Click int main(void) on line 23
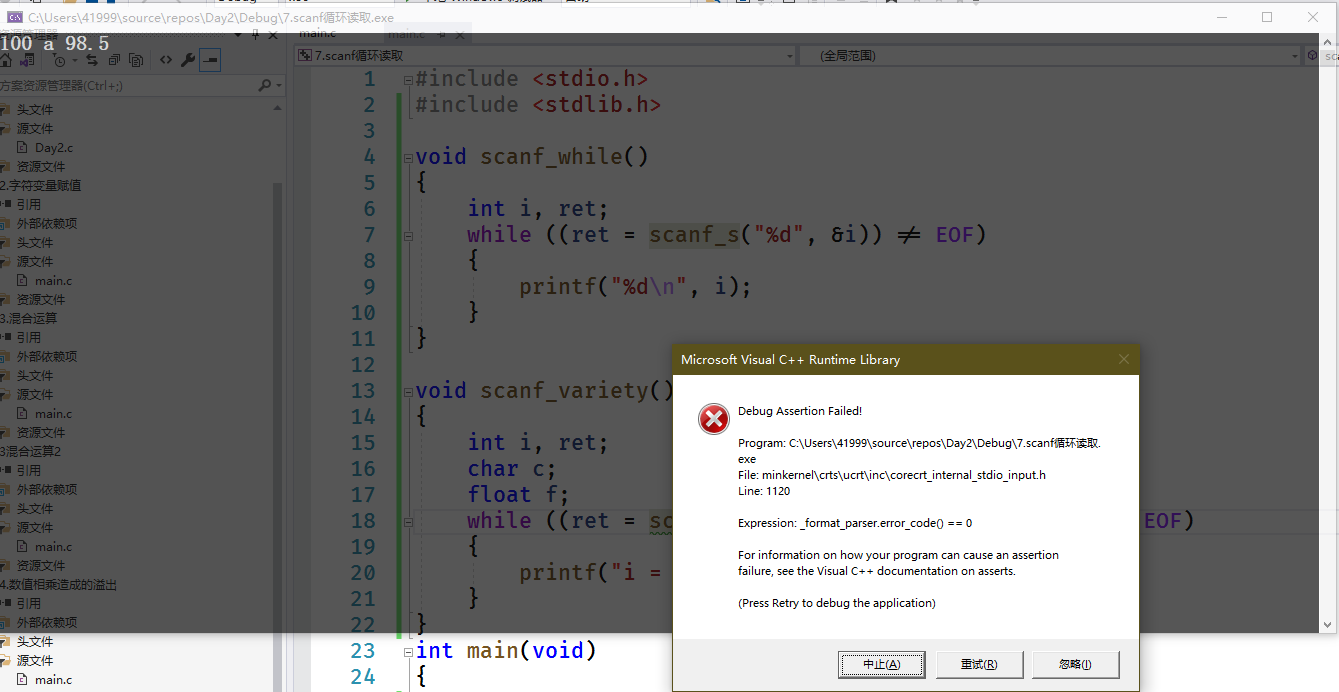Image resolution: width=1339 pixels, height=692 pixels. point(506,651)
